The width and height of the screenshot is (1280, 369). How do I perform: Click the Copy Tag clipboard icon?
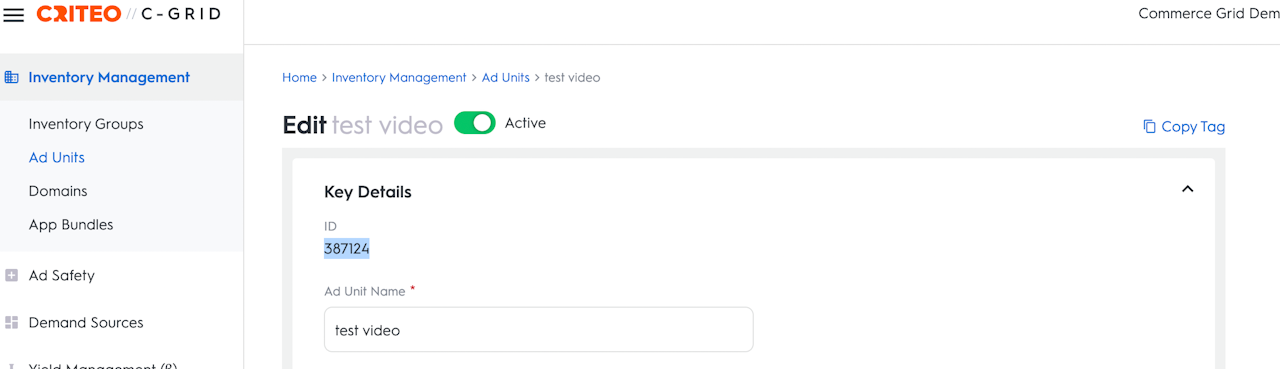pos(1149,126)
